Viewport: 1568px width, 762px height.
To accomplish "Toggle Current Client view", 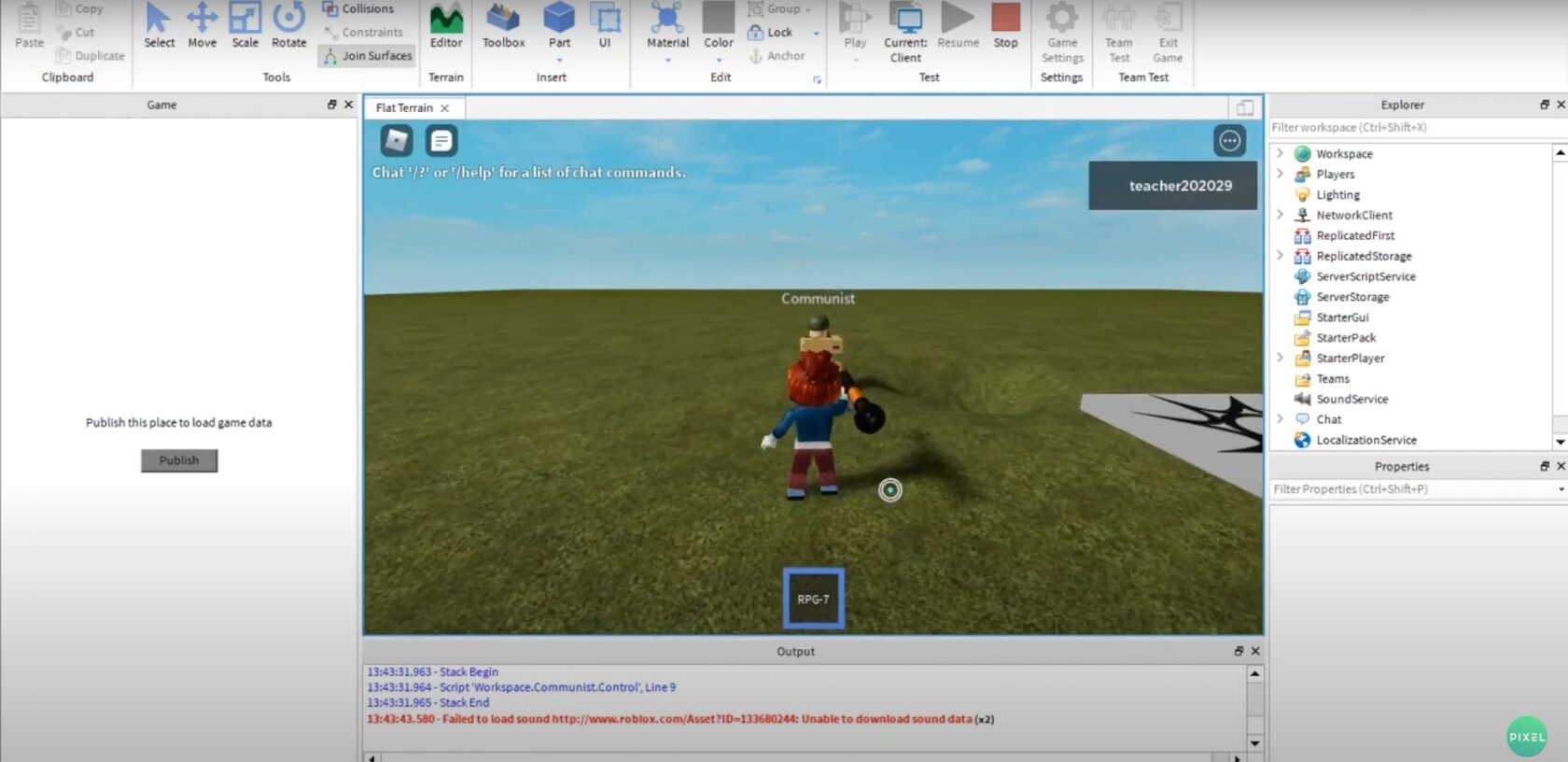I will coord(905,32).
